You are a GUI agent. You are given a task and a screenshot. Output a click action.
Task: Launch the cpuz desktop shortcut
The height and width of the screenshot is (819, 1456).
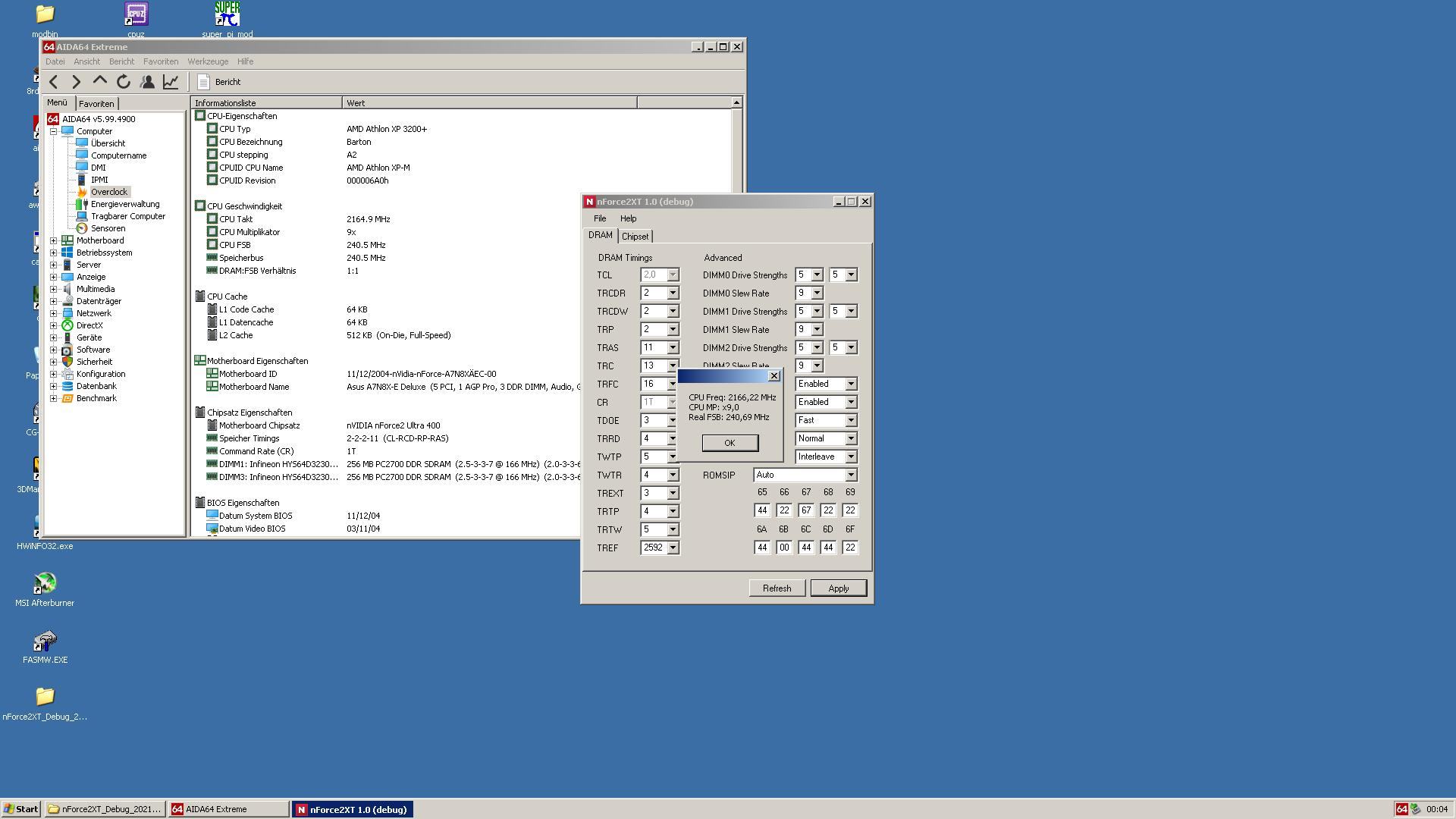pyautogui.click(x=136, y=20)
